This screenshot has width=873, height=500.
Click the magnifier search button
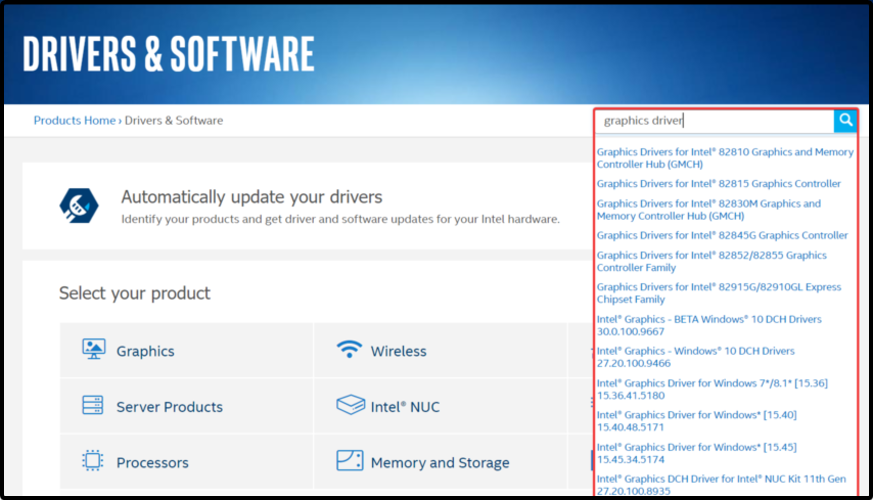[846, 121]
